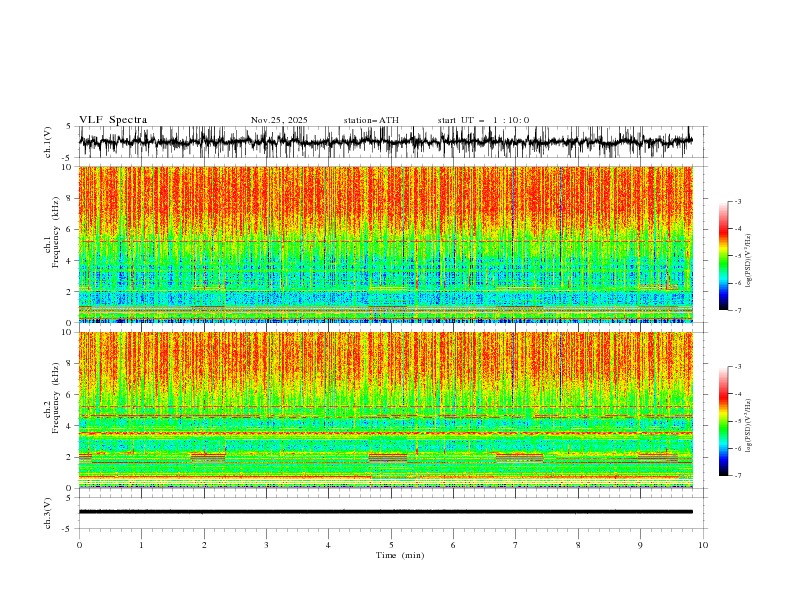Click the ch.2 color bar "log(PSD)(V²/Hz)" label

coord(749,426)
